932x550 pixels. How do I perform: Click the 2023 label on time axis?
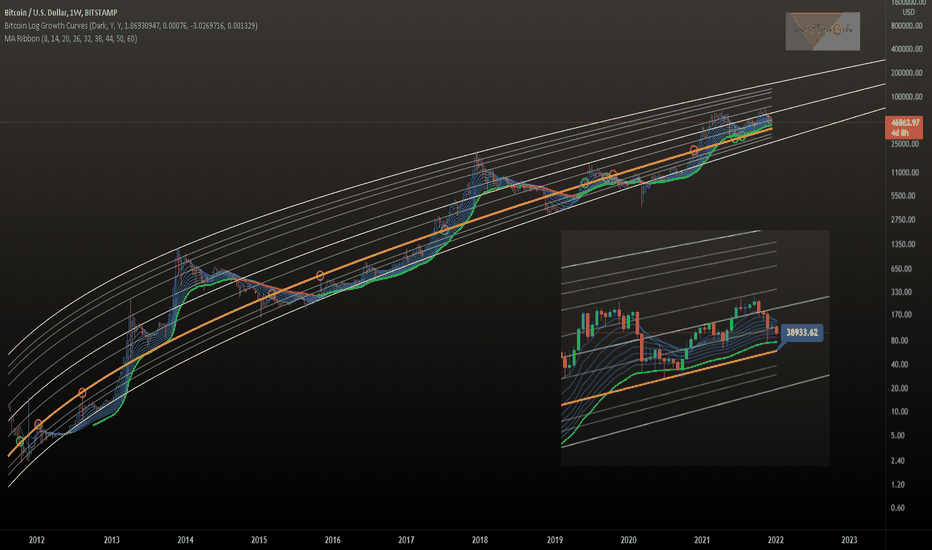pyautogui.click(x=849, y=540)
